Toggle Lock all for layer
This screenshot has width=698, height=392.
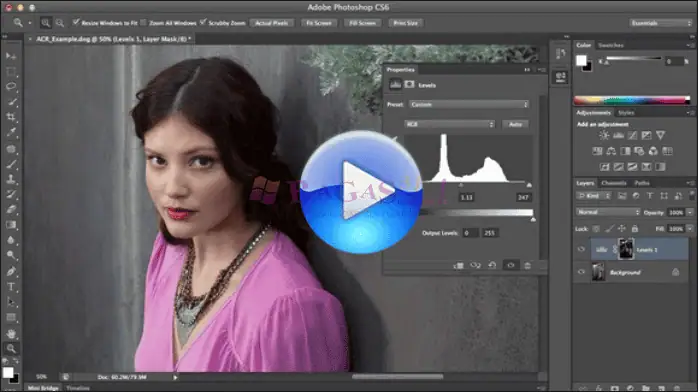coord(635,229)
